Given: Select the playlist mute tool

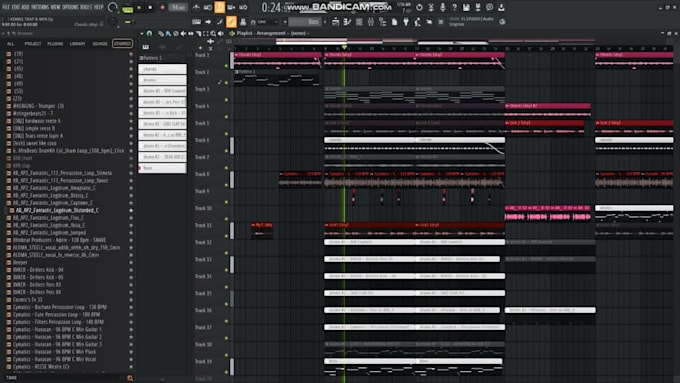Looking at the screenshot, I should [183, 33].
